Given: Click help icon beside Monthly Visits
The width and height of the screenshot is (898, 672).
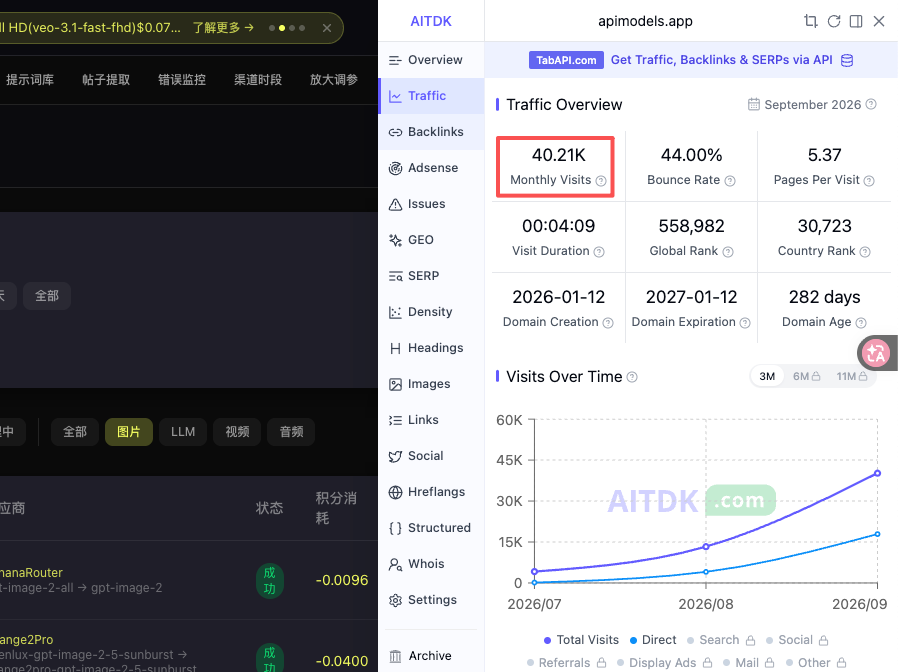Looking at the screenshot, I should pos(601,181).
